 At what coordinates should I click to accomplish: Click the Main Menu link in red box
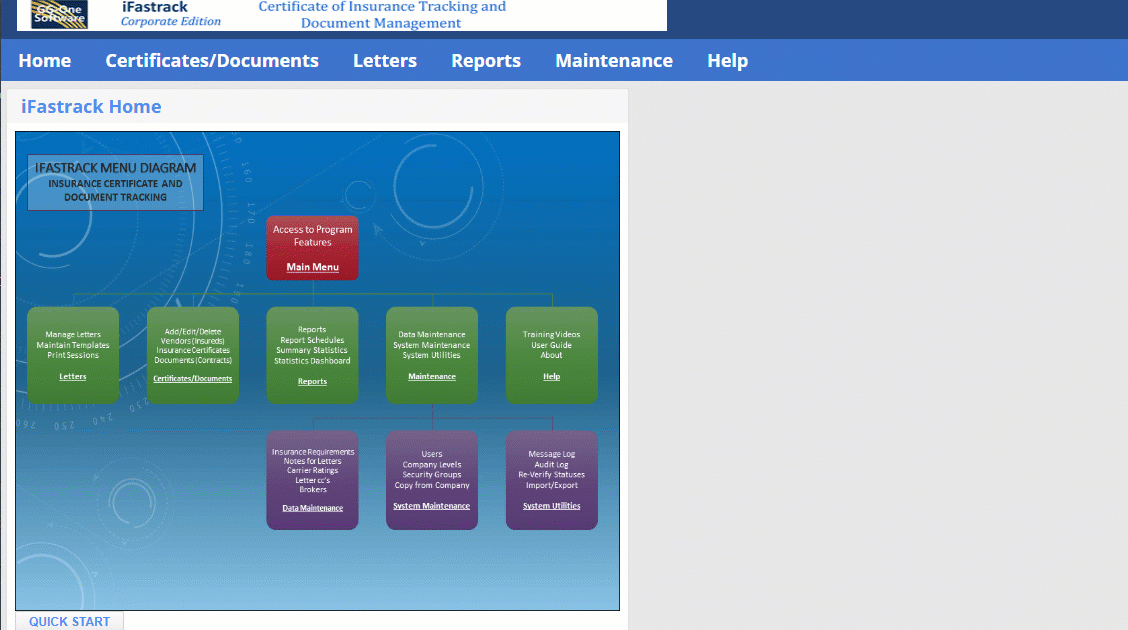[312, 267]
